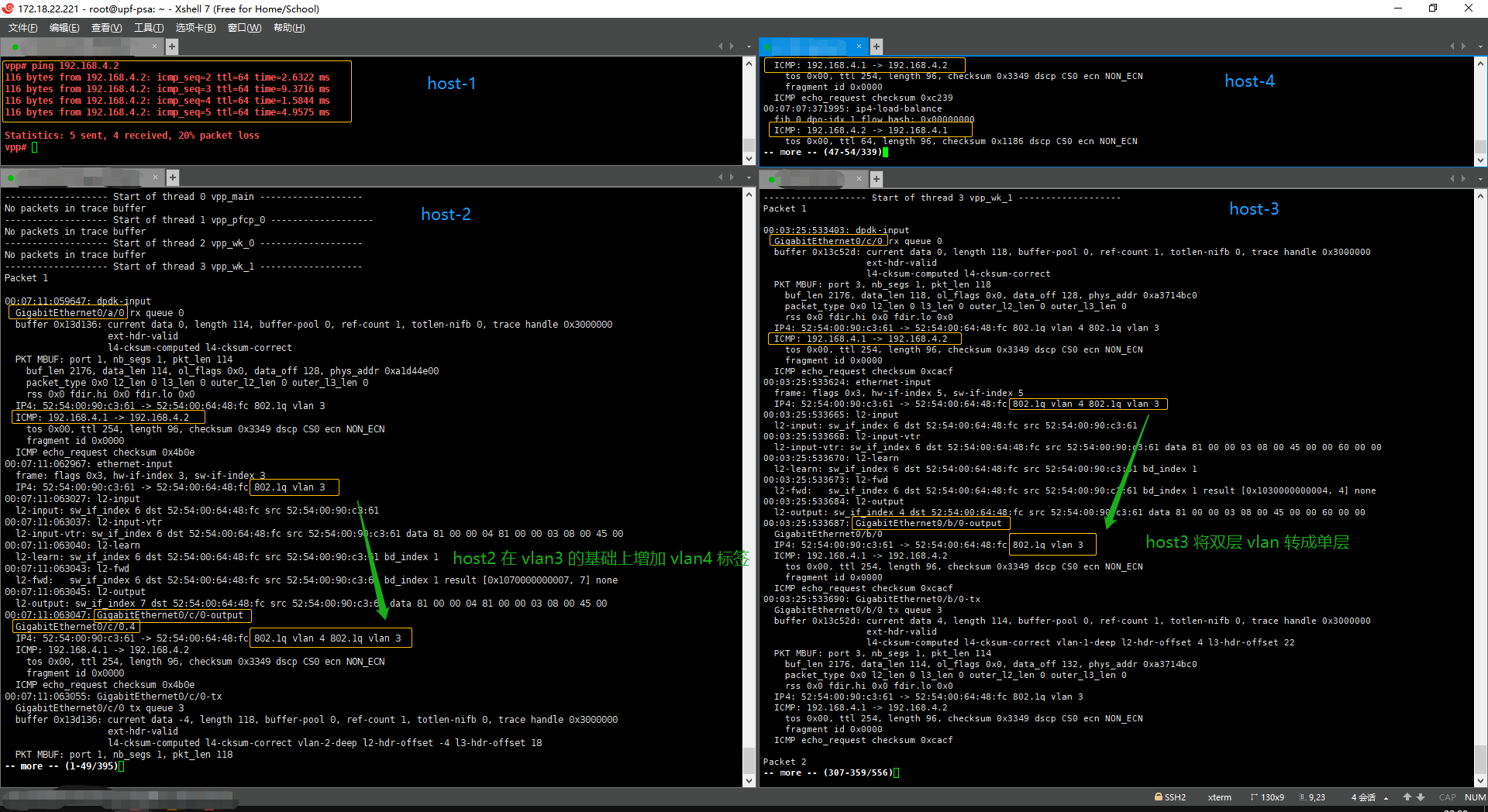The width and height of the screenshot is (1488, 812).
Task: Close the session tab in host-3 pane
Action: point(859,179)
